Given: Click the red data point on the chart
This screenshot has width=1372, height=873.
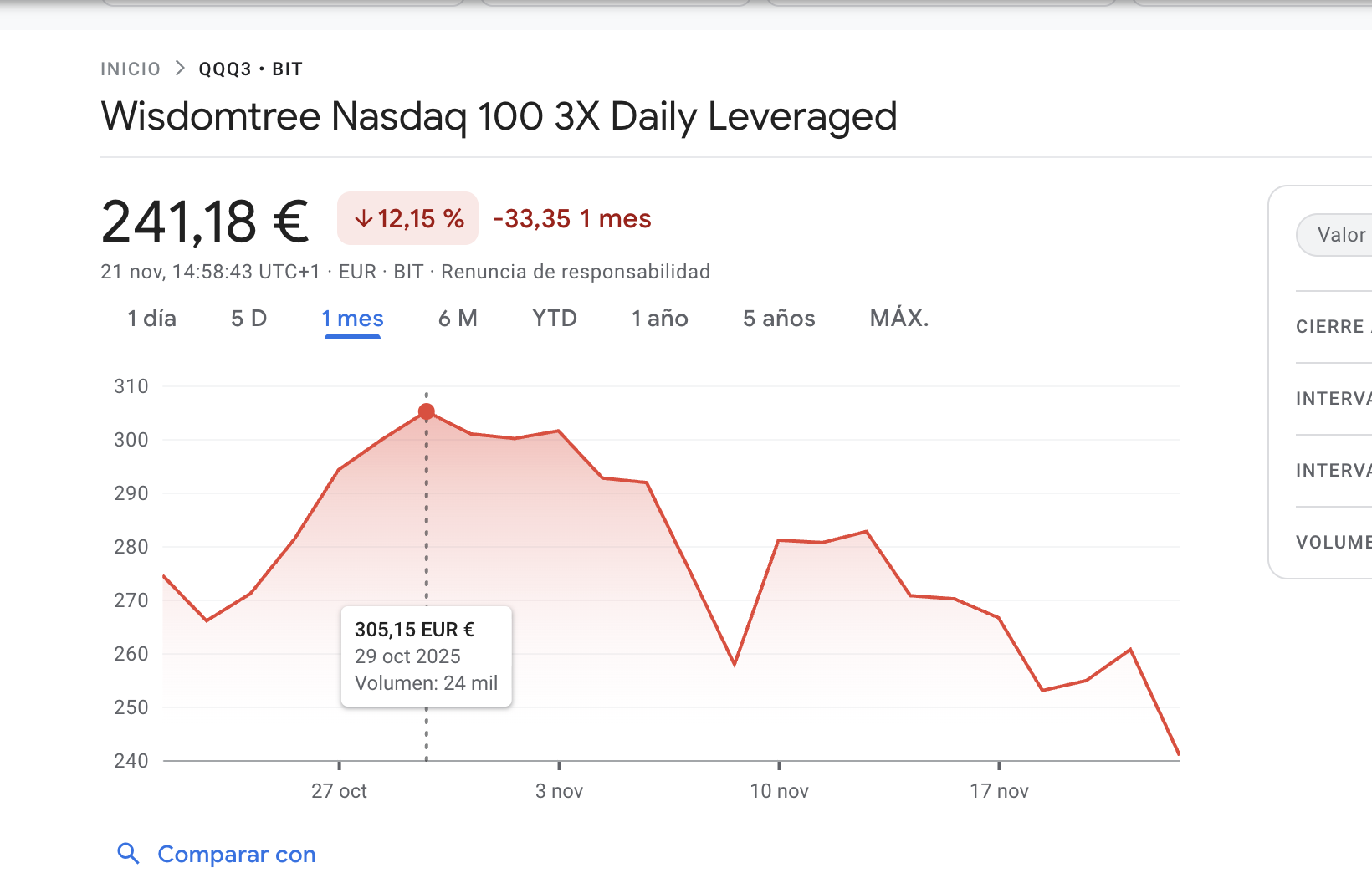Looking at the screenshot, I should point(427,411).
